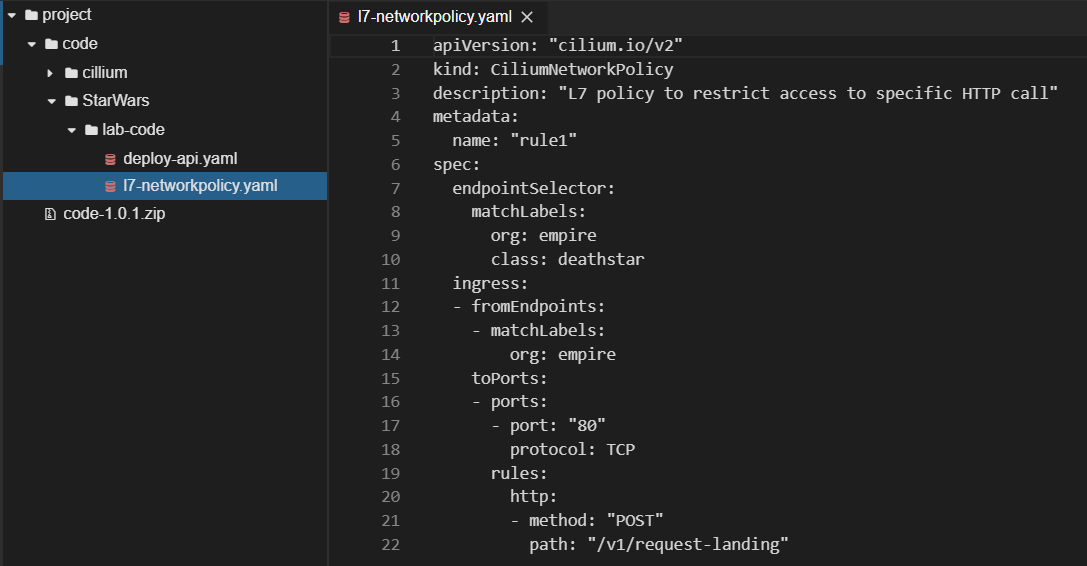Collapse the StarWars folder arrow
The width and height of the screenshot is (1087, 566).
pyautogui.click(x=51, y=101)
